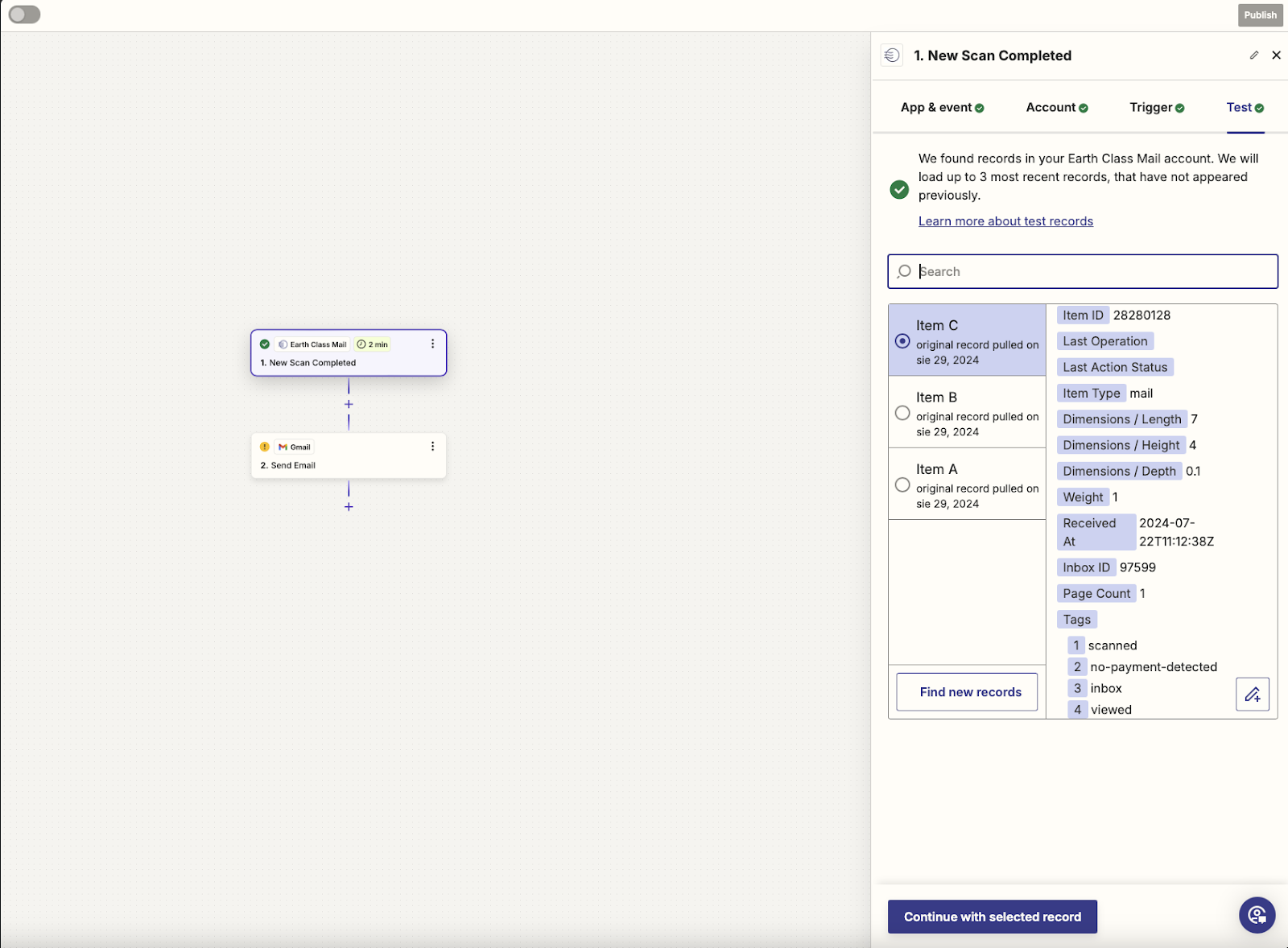Open the Send Email step three-dot menu
The height and width of the screenshot is (948, 1288).
tap(432, 447)
